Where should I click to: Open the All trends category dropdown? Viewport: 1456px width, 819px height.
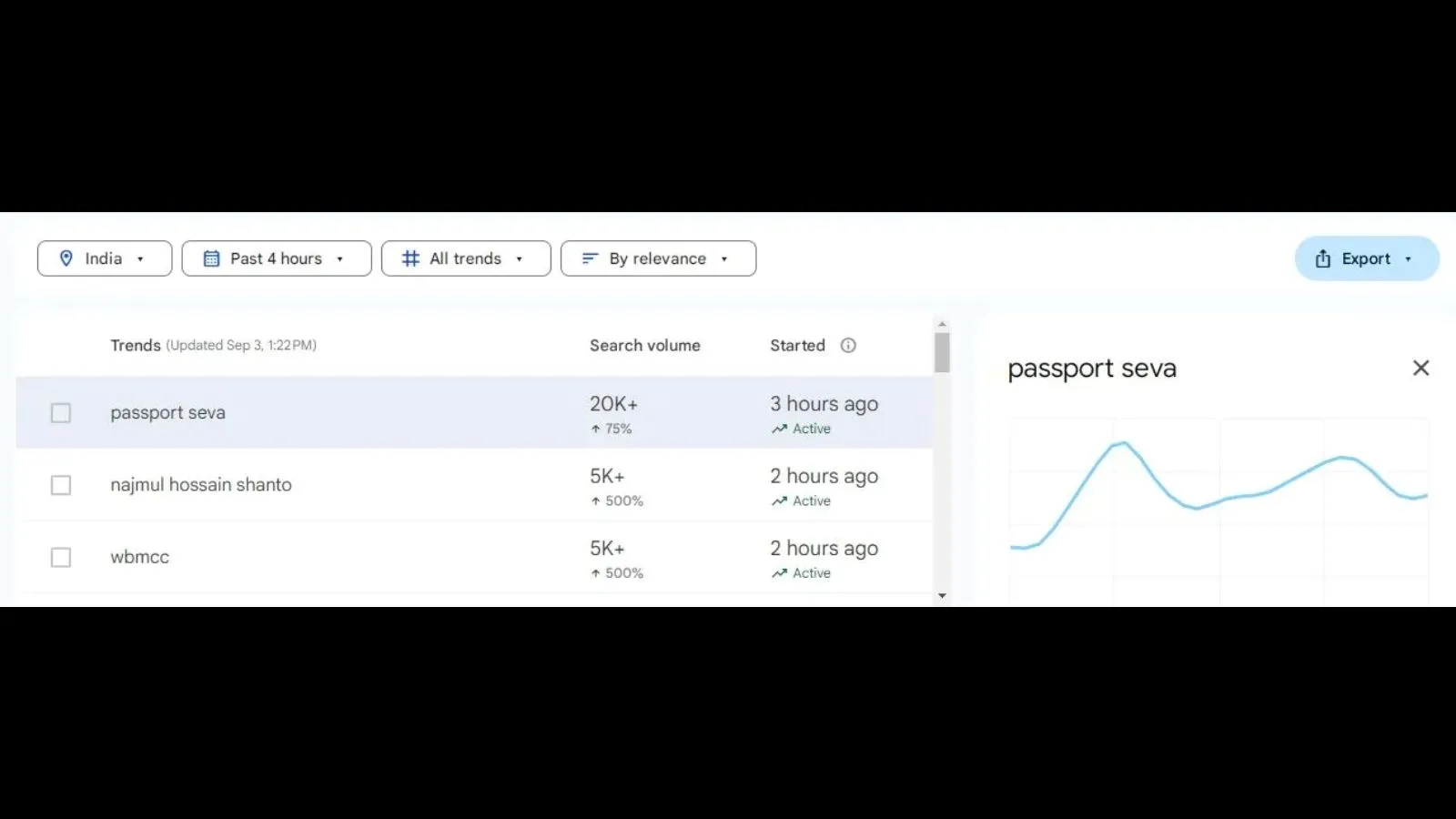465,258
